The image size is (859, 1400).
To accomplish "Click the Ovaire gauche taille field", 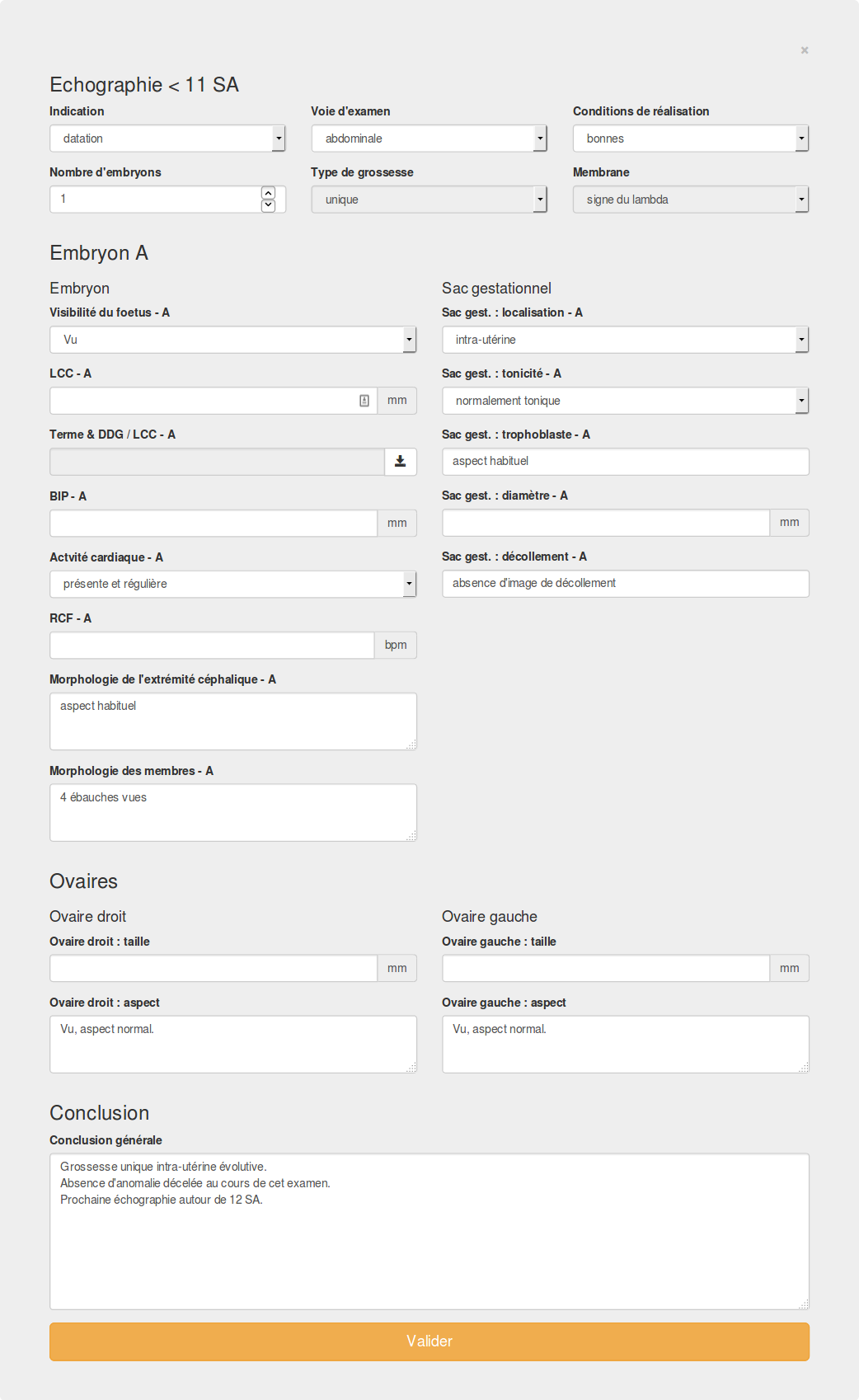I will pos(606,968).
